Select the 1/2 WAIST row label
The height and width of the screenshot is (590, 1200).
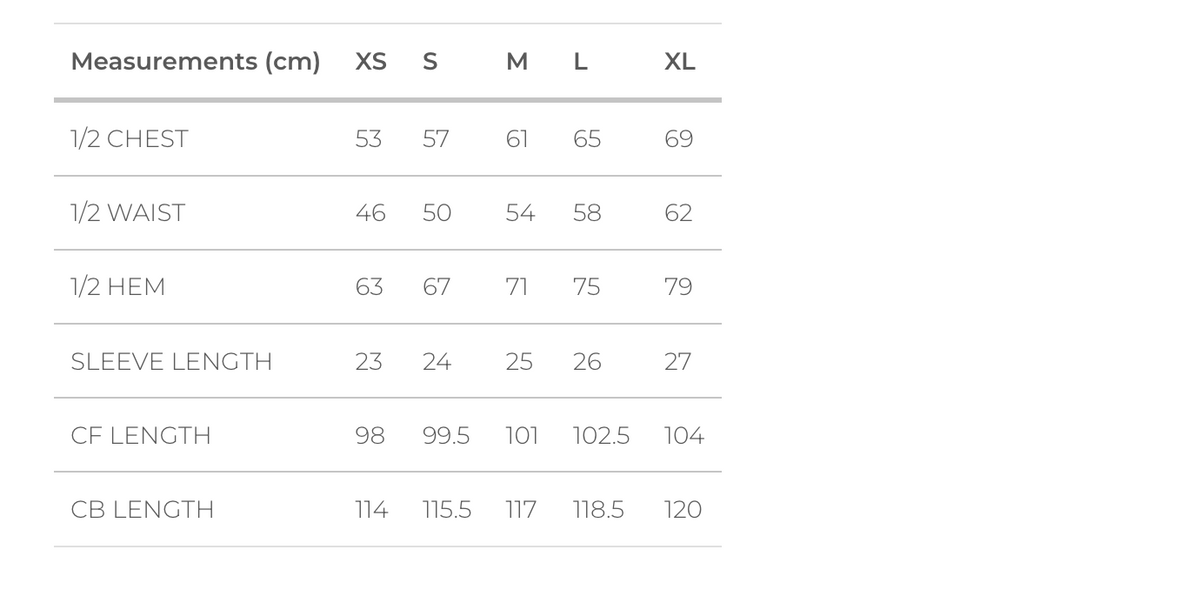128,213
